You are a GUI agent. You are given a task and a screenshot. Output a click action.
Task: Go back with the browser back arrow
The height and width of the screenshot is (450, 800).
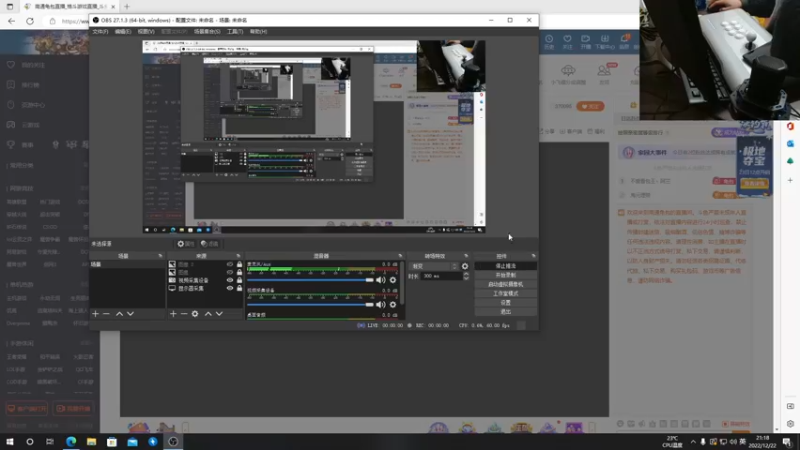tap(11, 21)
